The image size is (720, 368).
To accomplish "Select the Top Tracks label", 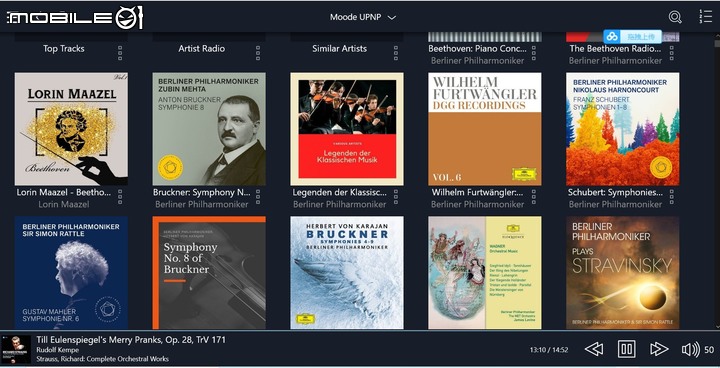I will [64, 49].
